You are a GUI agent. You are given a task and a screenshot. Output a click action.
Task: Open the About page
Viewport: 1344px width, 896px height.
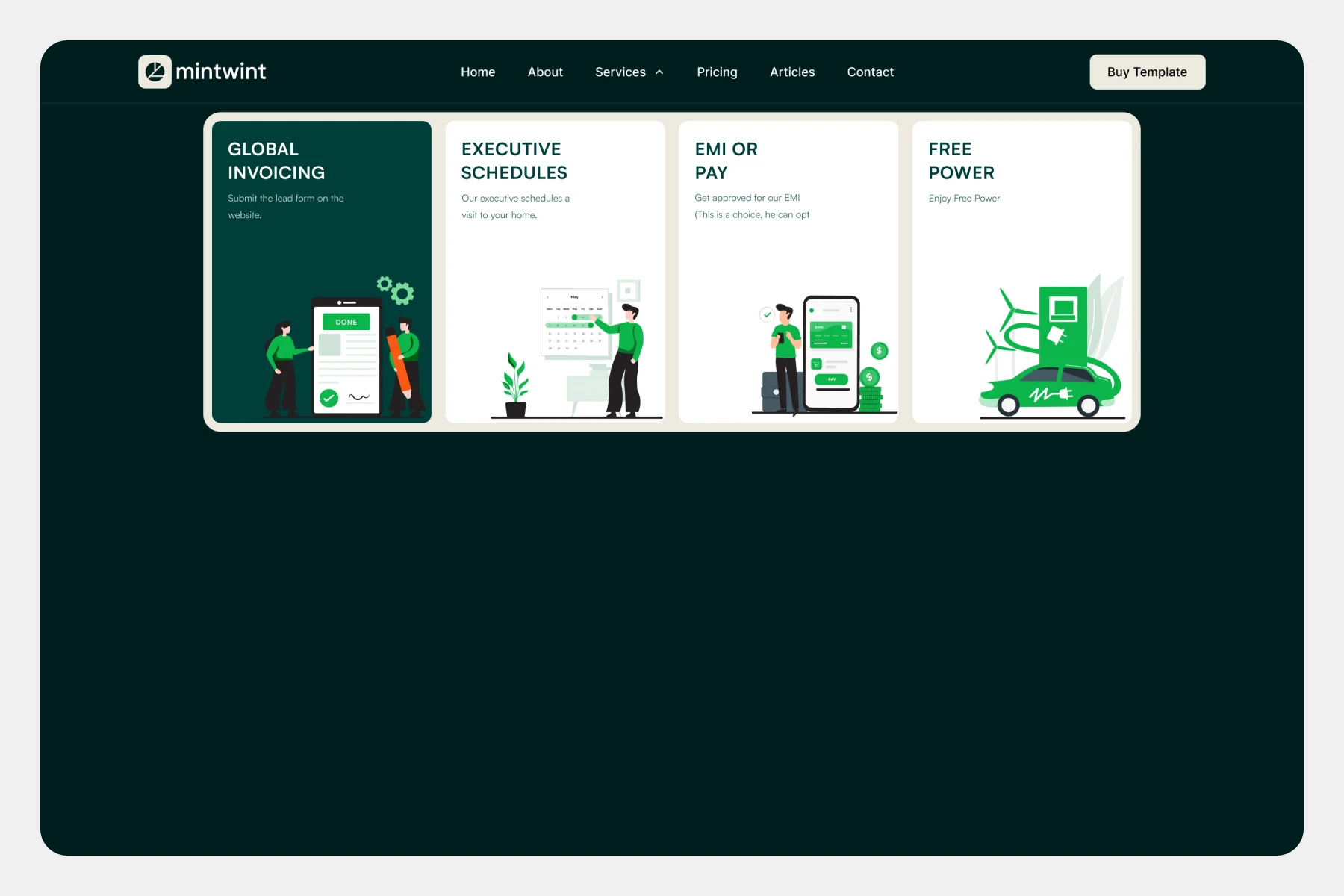tap(545, 72)
